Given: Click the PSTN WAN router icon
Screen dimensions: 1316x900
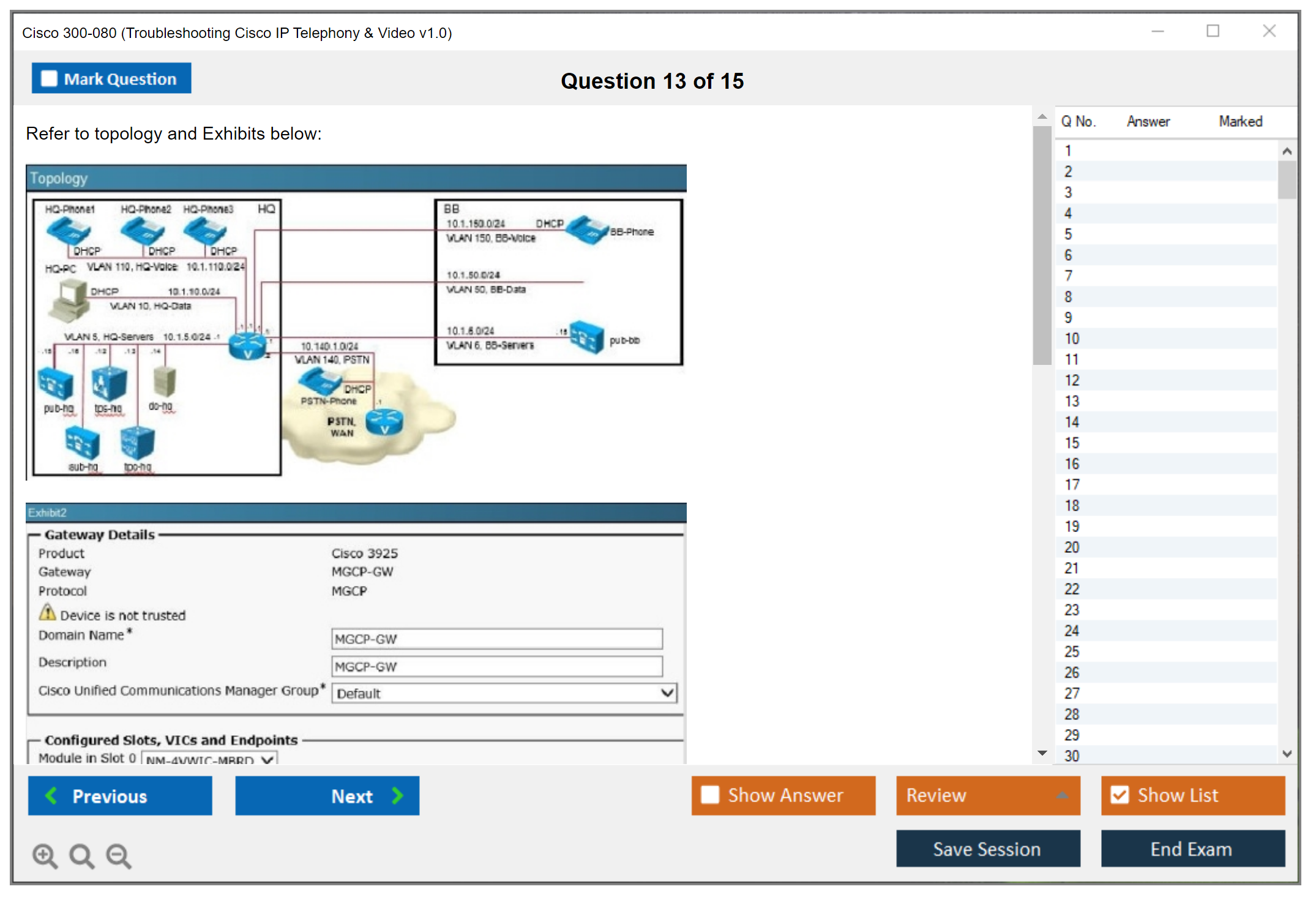Looking at the screenshot, I should click(384, 422).
